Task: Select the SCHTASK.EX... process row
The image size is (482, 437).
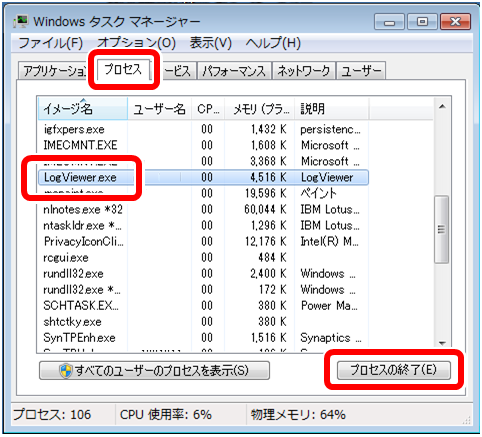Action: click(203, 305)
